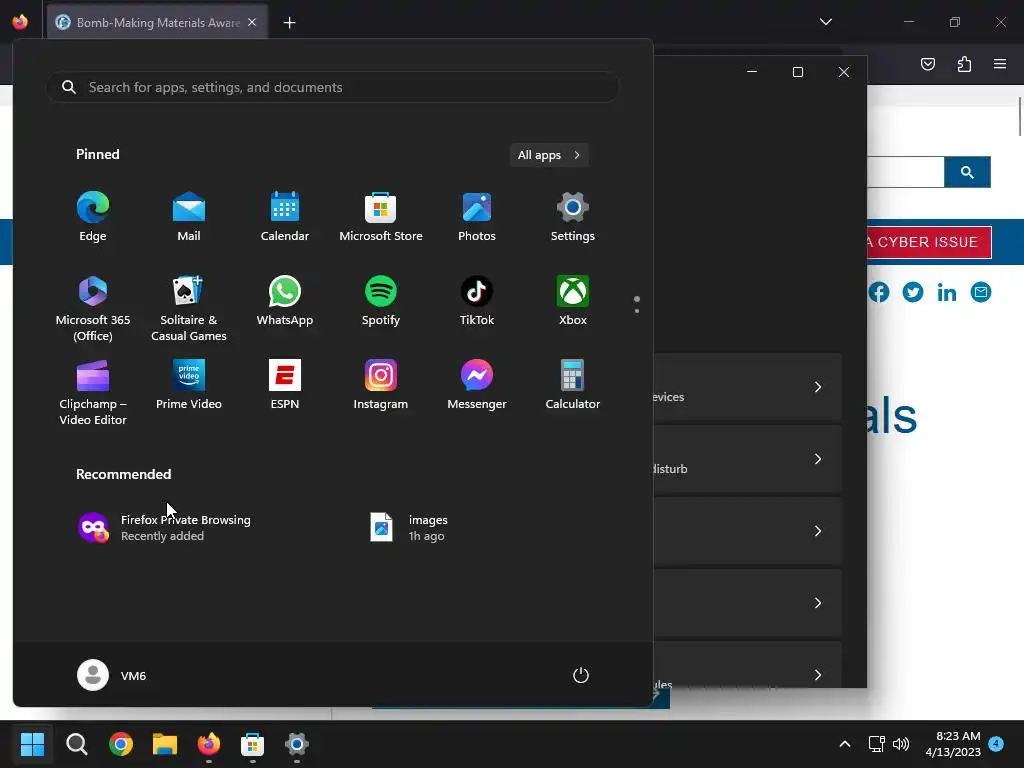Expand Settings row ending in 'evices'
The height and width of the screenshot is (768, 1024).
point(747,387)
